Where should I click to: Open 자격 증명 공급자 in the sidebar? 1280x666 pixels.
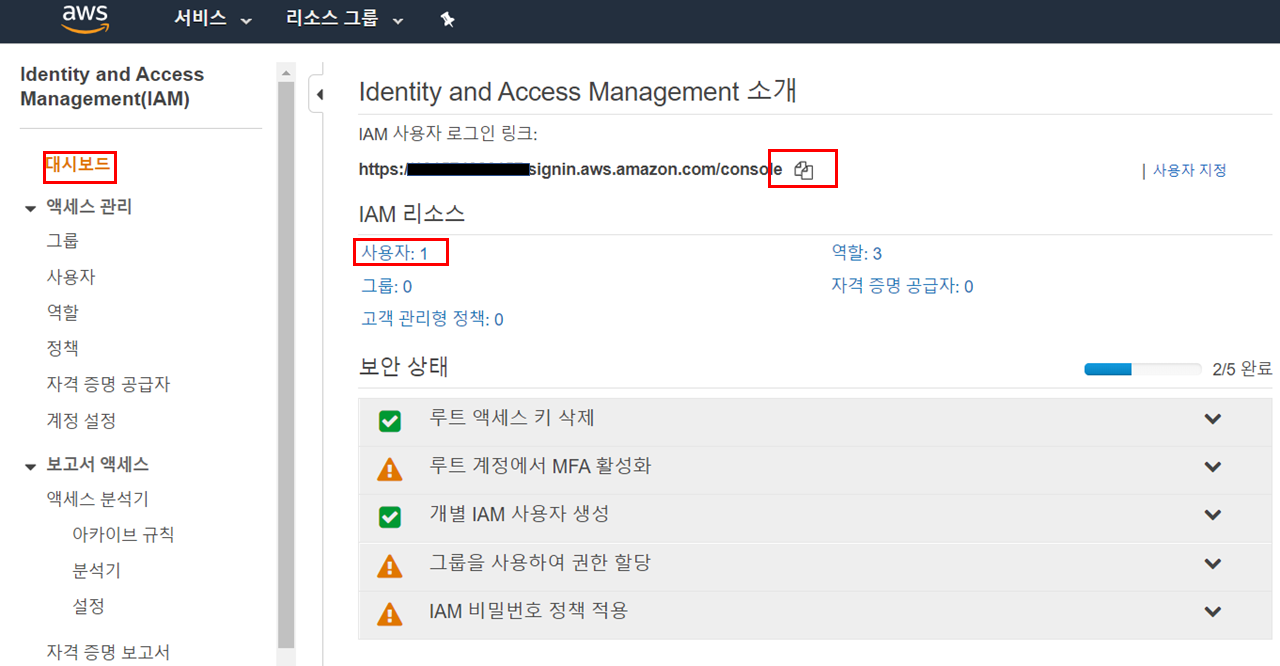pos(108,385)
